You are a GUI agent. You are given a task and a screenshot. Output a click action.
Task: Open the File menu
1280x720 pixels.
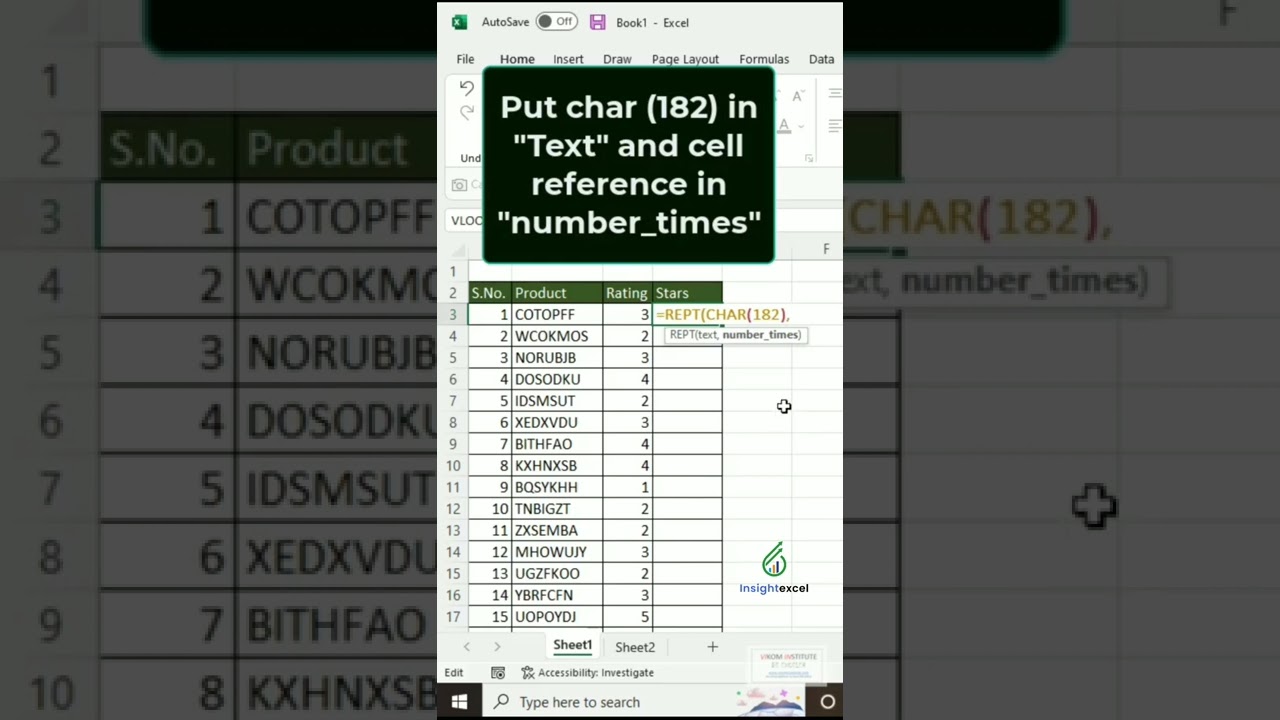(465, 59)
